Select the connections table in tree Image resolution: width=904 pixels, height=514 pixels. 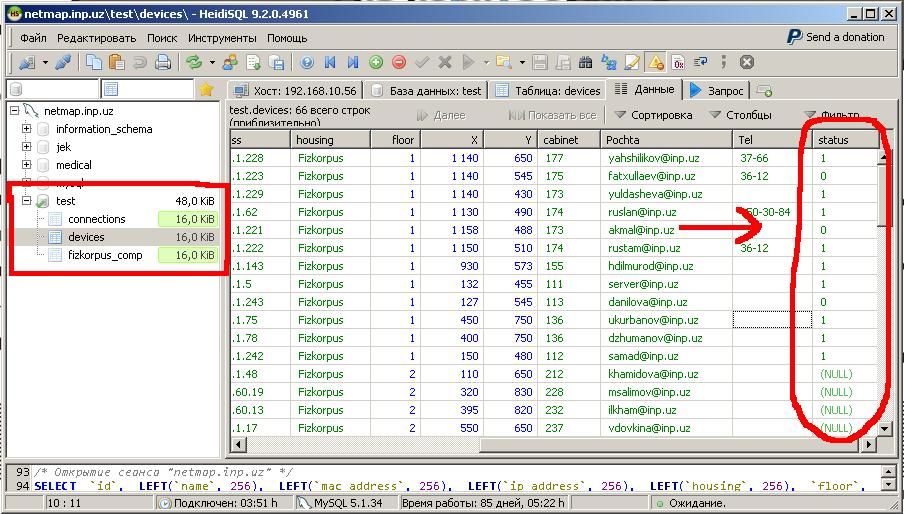[x=96, y=219]
